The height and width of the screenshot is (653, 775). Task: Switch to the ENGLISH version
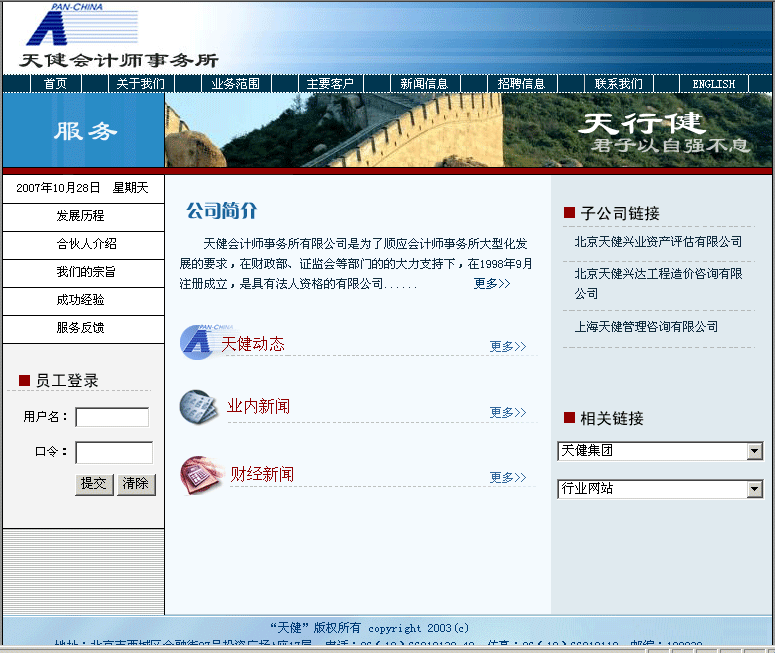pos(713,84)
